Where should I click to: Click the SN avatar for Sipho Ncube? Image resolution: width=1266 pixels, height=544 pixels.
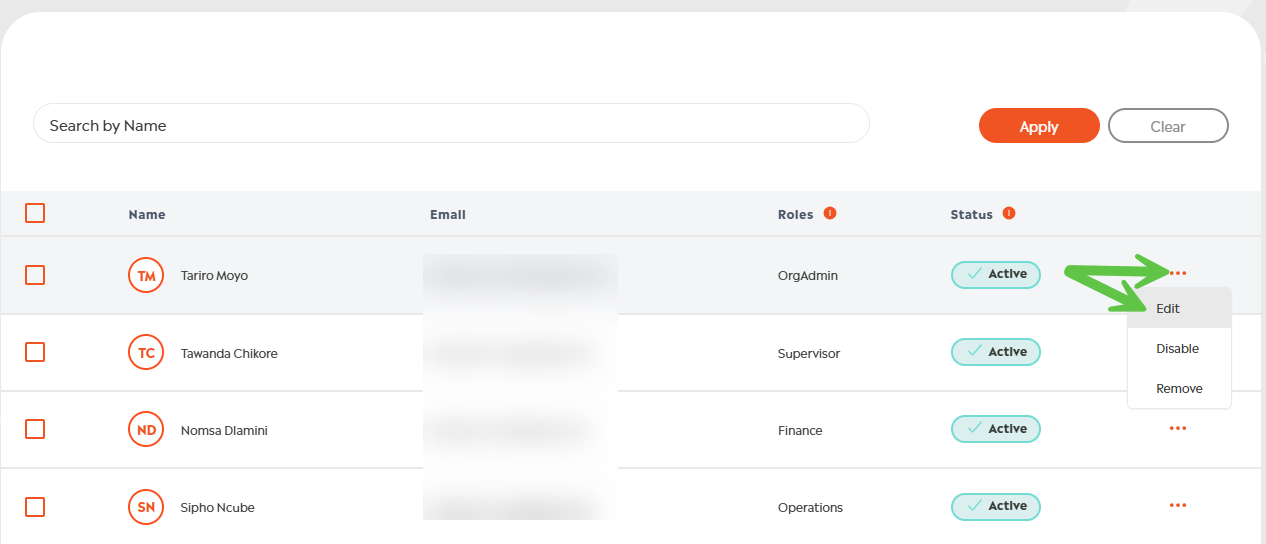[x=146, y=507]
